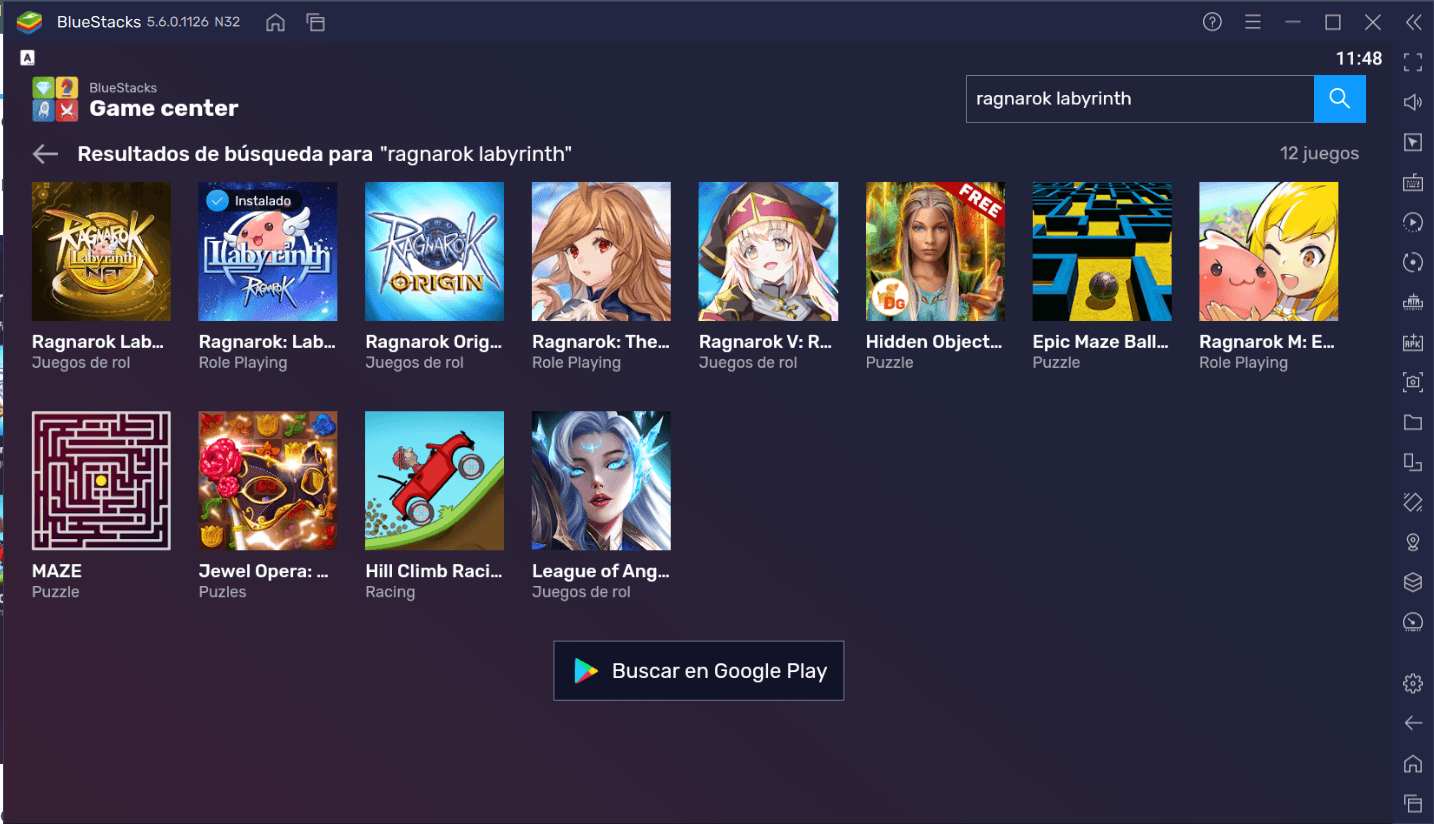
Task: Click the "Epic Maze Ball..." title text
Action: coord(1101,342)
